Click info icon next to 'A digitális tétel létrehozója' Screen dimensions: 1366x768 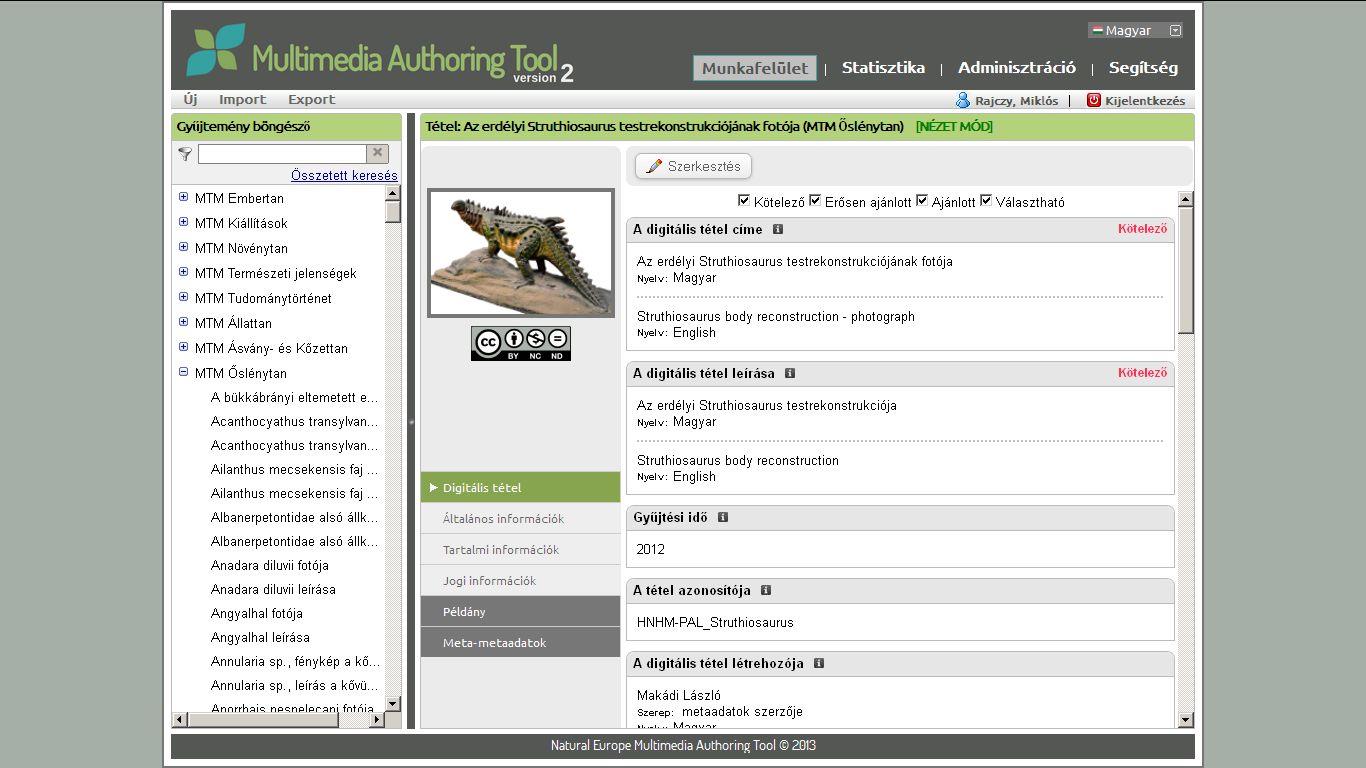point(819,663)
